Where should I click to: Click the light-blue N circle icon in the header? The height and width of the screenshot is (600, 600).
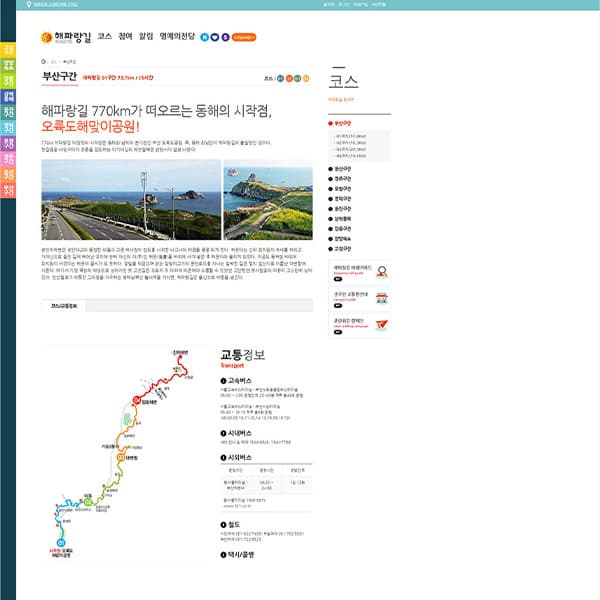tap(205, 37)
